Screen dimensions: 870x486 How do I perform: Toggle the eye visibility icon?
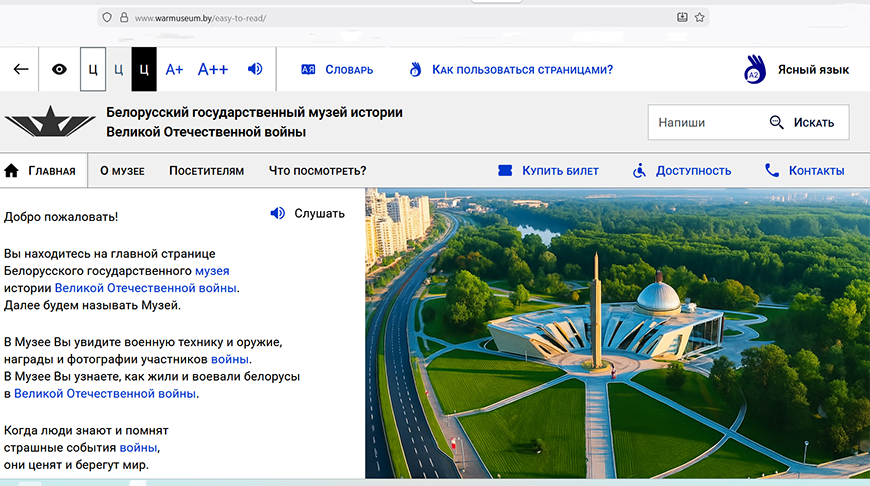pyautogui.click(x=60, y=69)
